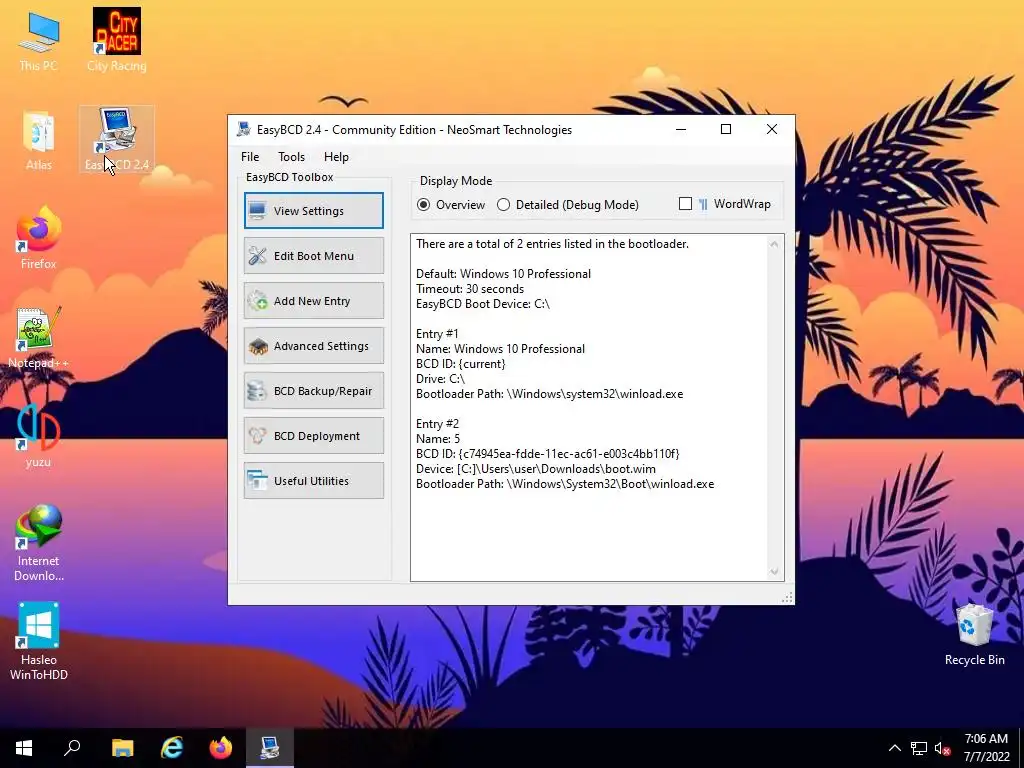The width and height of the screenshot is (1024, 768).
Task: Click text 'Timeout: 30 seconds'
Action: point(470,289)
